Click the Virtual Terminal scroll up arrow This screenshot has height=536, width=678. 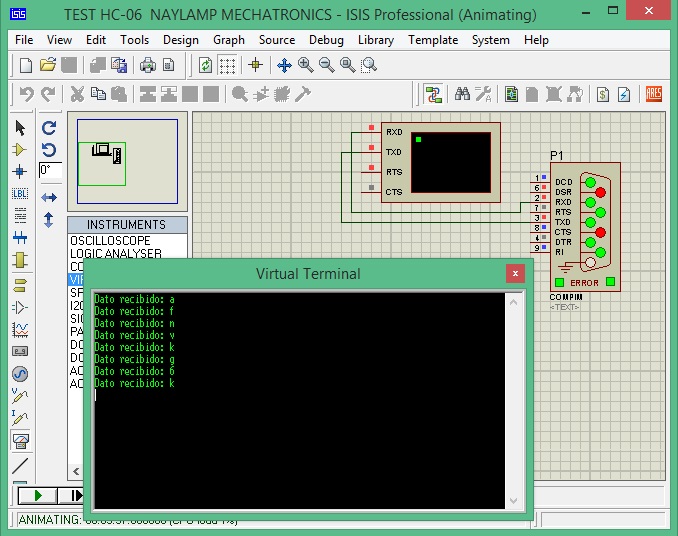(x=513, y=303)
